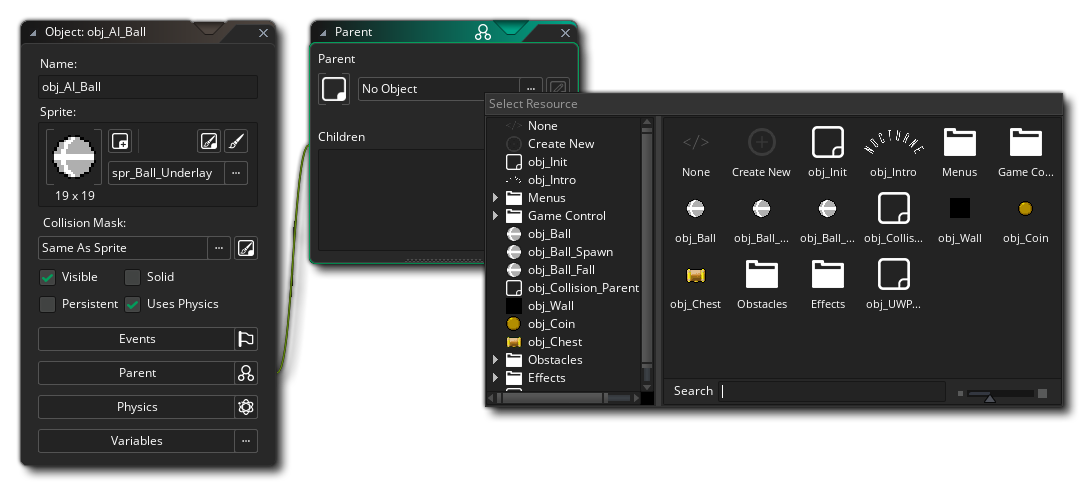The width and height of the screenshot is (1083, 486).
Task: Open the Physics settings button
Action: pos(137,407)
